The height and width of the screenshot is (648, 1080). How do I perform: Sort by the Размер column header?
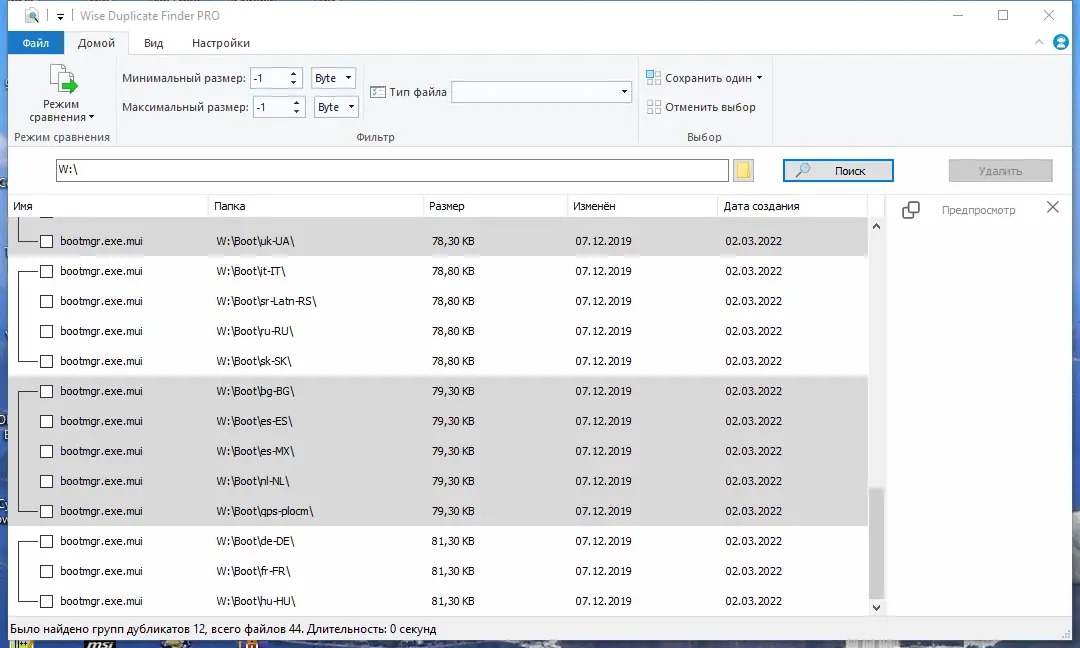pos(495,206)
